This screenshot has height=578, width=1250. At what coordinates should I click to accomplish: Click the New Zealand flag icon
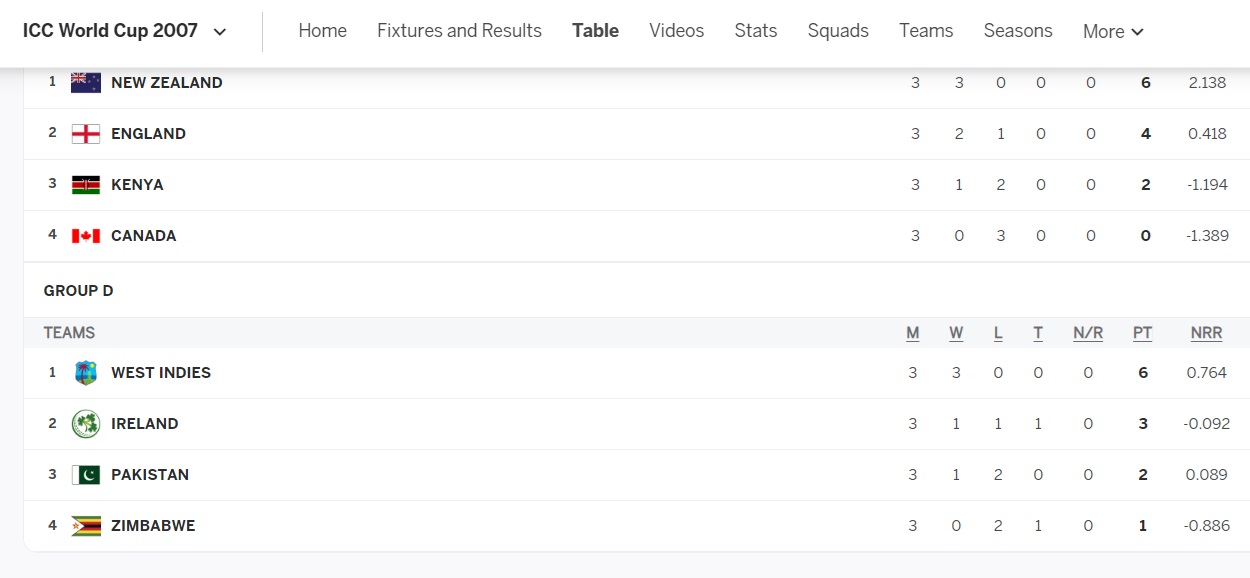pos(86,83)
